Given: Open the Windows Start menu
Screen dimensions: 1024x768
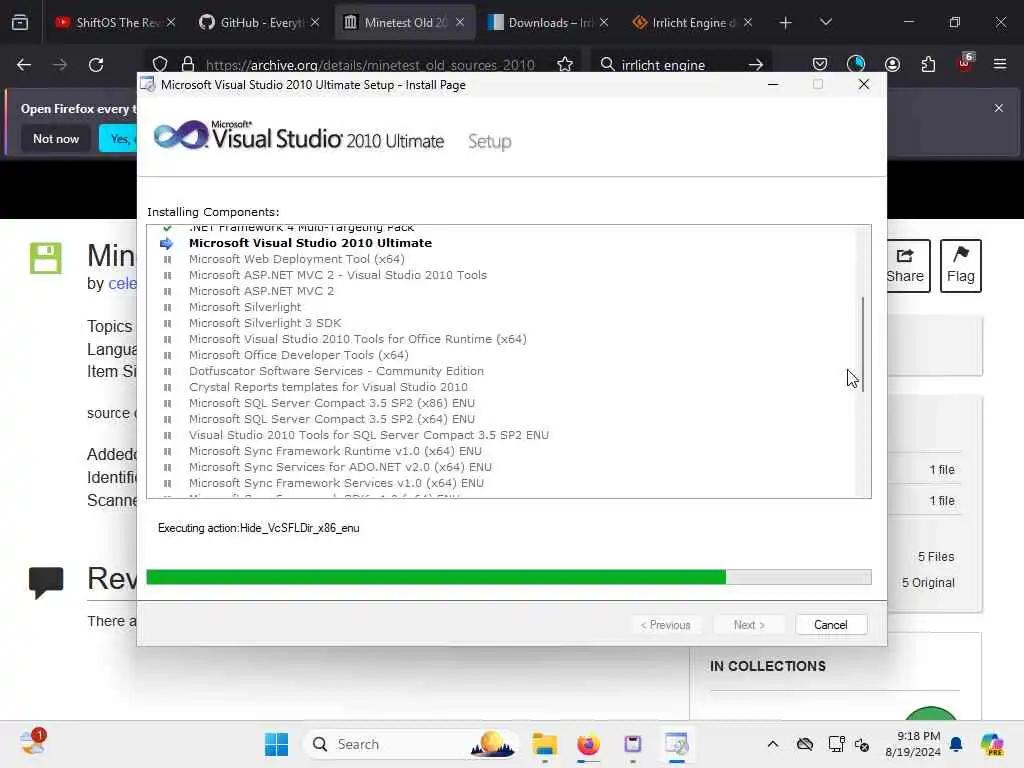Looking at the screenshot, I should (x=276, y=744).
